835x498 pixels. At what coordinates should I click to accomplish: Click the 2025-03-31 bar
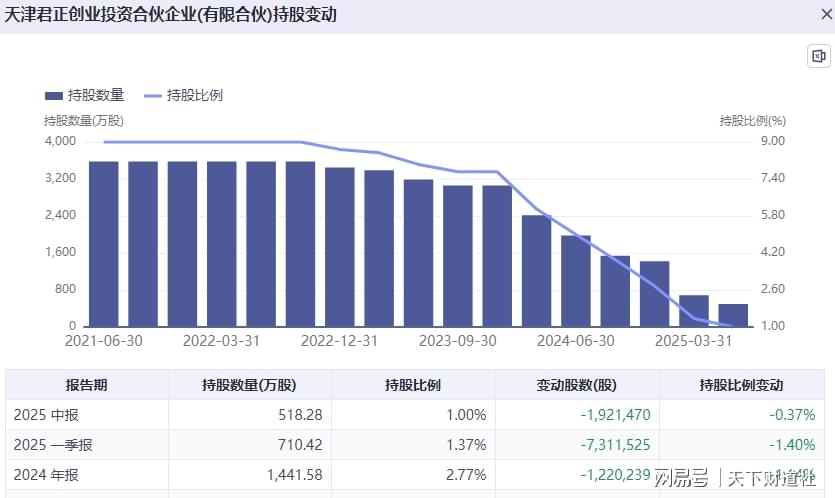(694, 311)
